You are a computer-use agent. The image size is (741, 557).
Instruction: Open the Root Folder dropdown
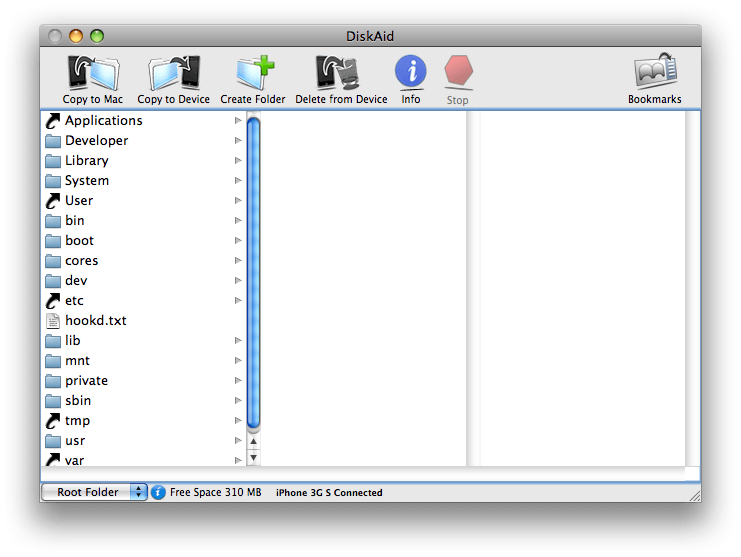tap(94, 492)
